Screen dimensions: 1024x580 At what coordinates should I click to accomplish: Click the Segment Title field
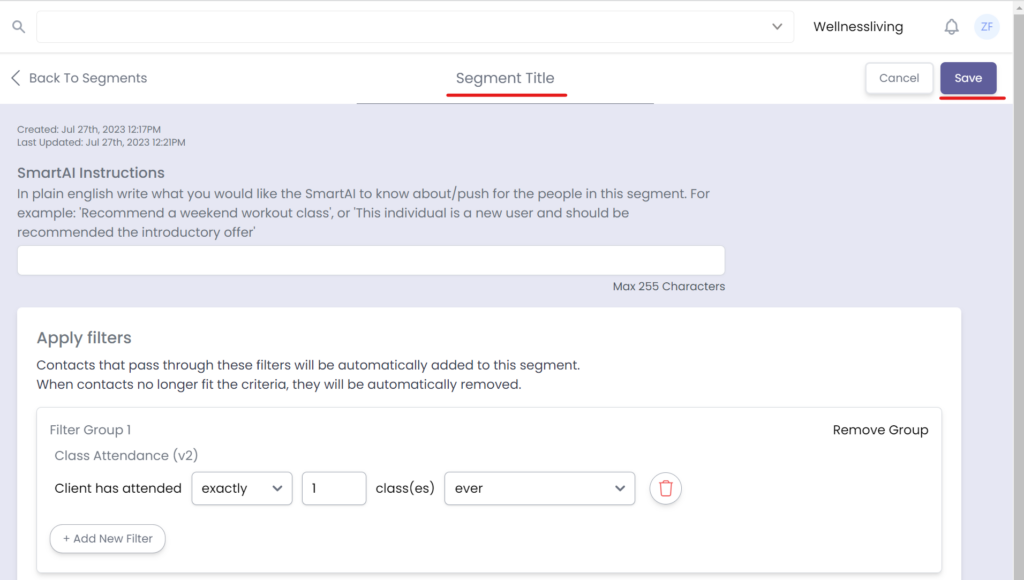click(x=505, y=79)
